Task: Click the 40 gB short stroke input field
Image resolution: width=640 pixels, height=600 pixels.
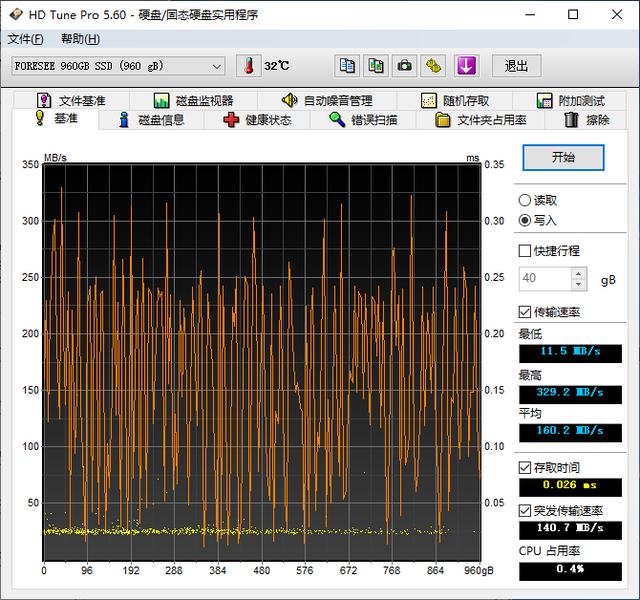Action: tap(545, 278)
